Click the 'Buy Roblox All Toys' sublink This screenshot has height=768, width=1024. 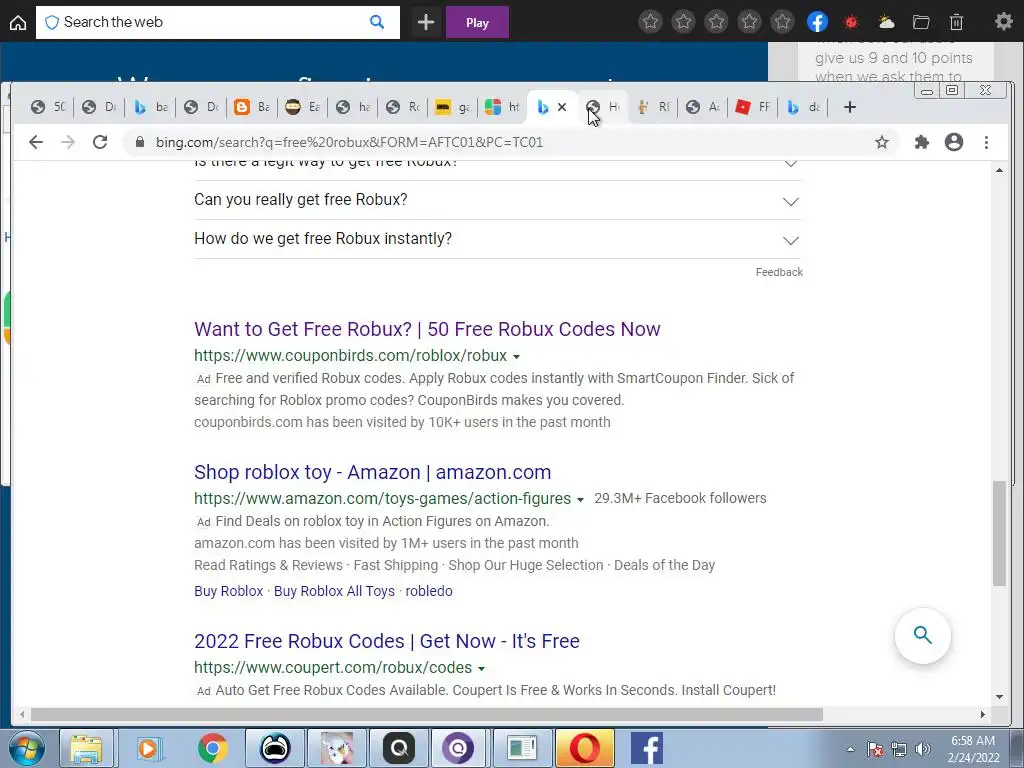[x=334, y=591]
